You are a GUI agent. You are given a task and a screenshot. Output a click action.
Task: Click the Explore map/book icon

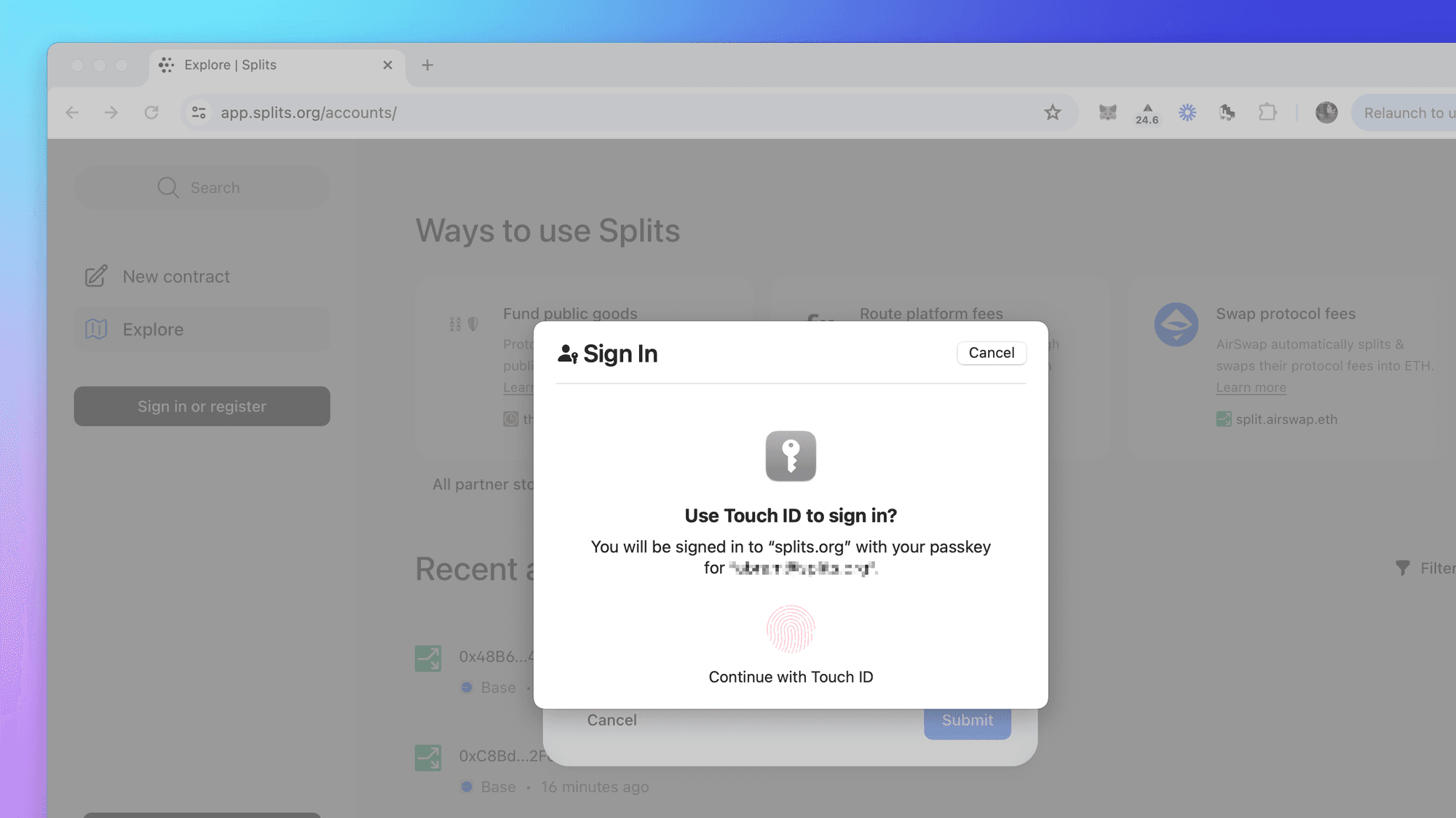[97, 329]
